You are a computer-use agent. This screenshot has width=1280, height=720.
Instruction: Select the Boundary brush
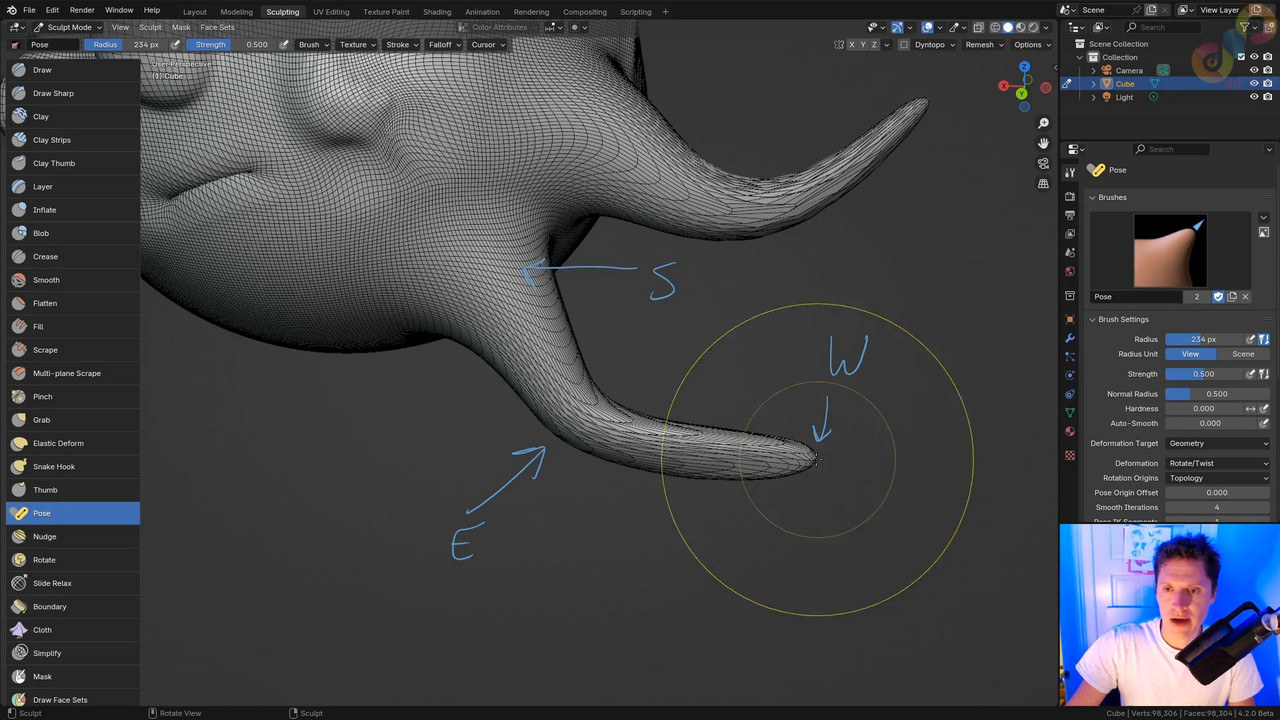click(72, 606)
